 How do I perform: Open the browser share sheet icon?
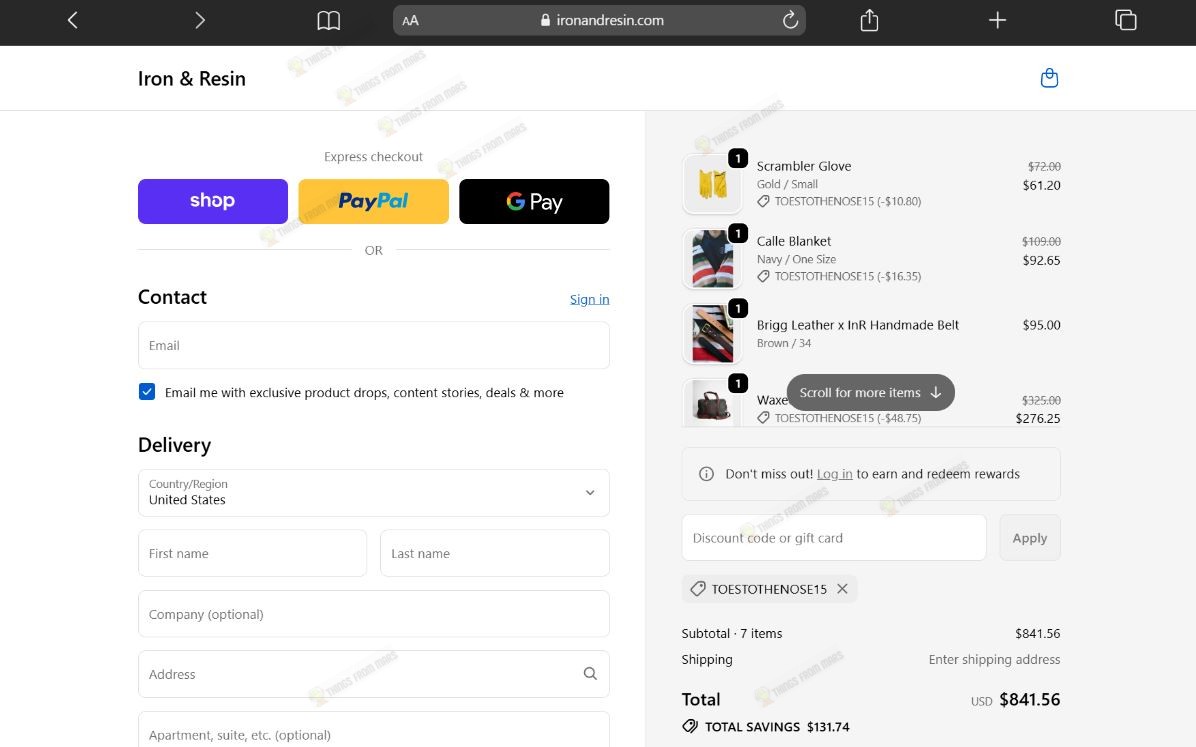tap(870, 20)
